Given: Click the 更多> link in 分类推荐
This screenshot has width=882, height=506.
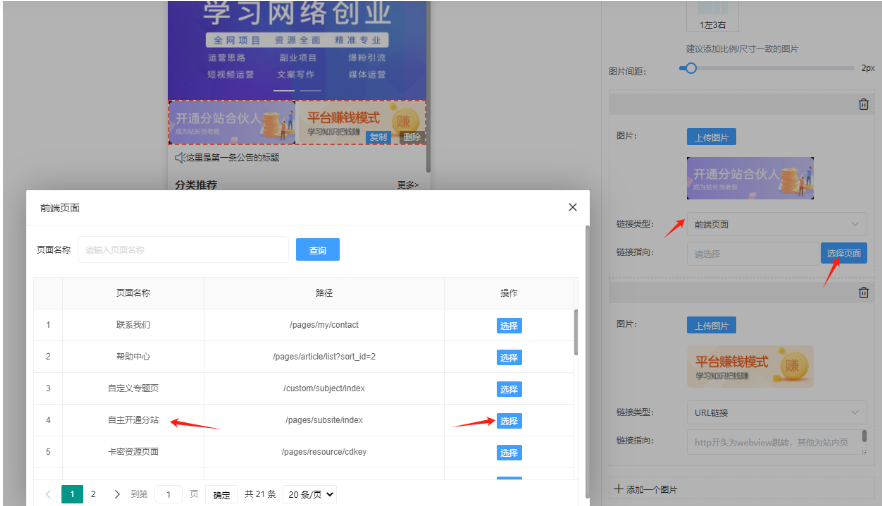Looking at the screenshot, I should click(408, 185).
